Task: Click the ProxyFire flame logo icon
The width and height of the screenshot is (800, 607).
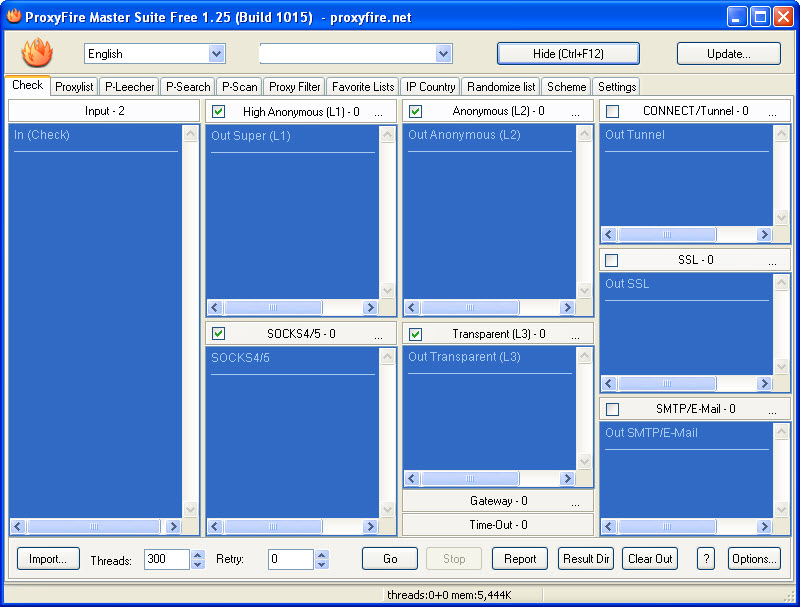Action: (x=37, y=53)
